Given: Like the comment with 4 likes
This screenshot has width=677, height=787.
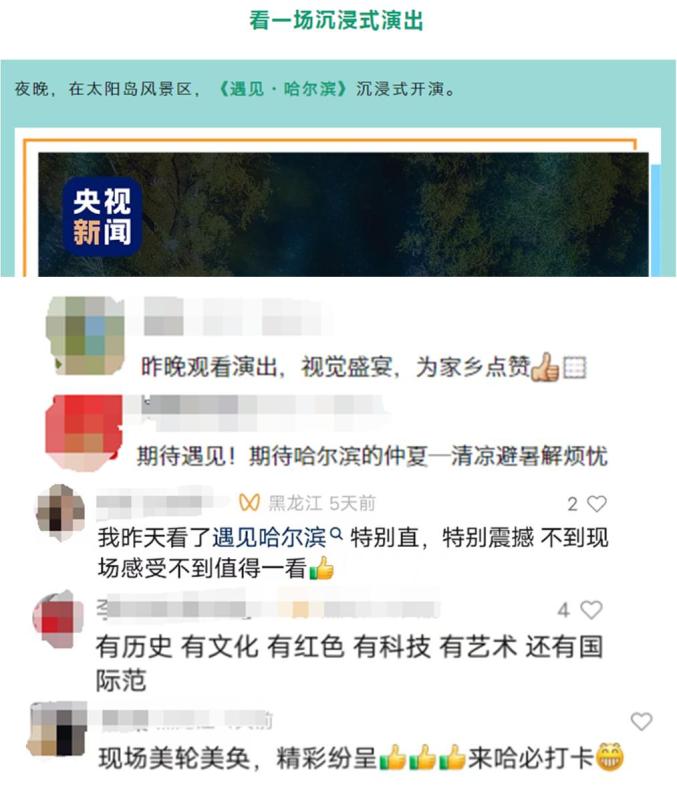Looking at the screenshot, I should (x=591, y=610).
